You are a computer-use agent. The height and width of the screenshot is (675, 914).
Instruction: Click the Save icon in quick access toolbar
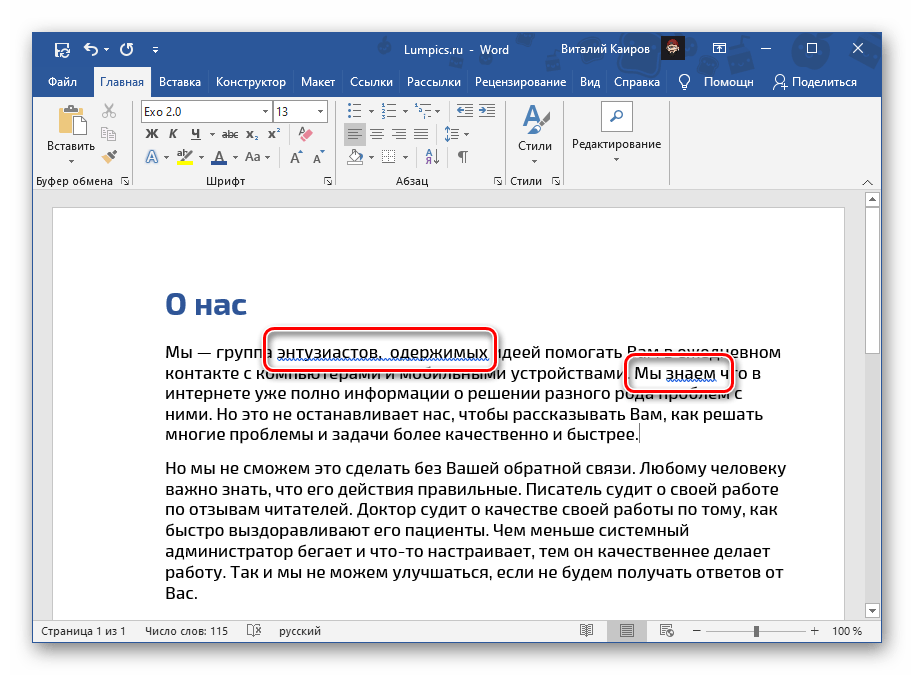(x=62, y=50)
